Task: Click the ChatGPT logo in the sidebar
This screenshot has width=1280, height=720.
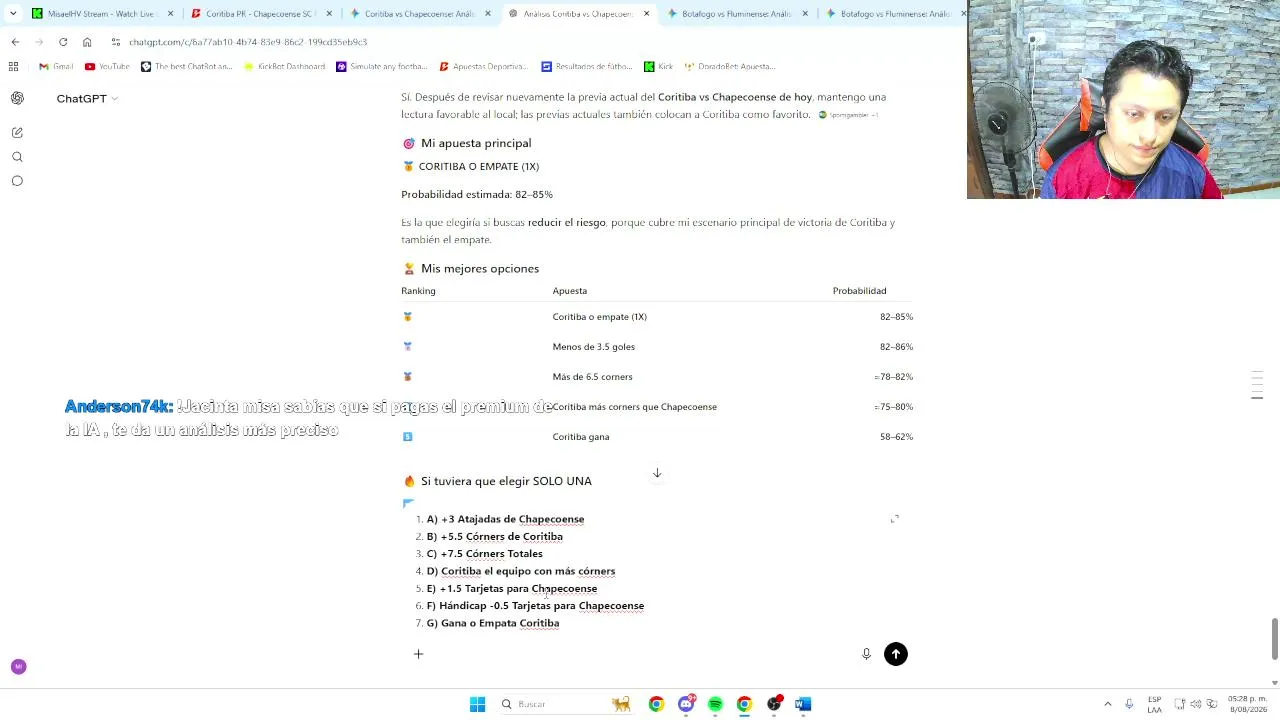Action: pos(17,98)
